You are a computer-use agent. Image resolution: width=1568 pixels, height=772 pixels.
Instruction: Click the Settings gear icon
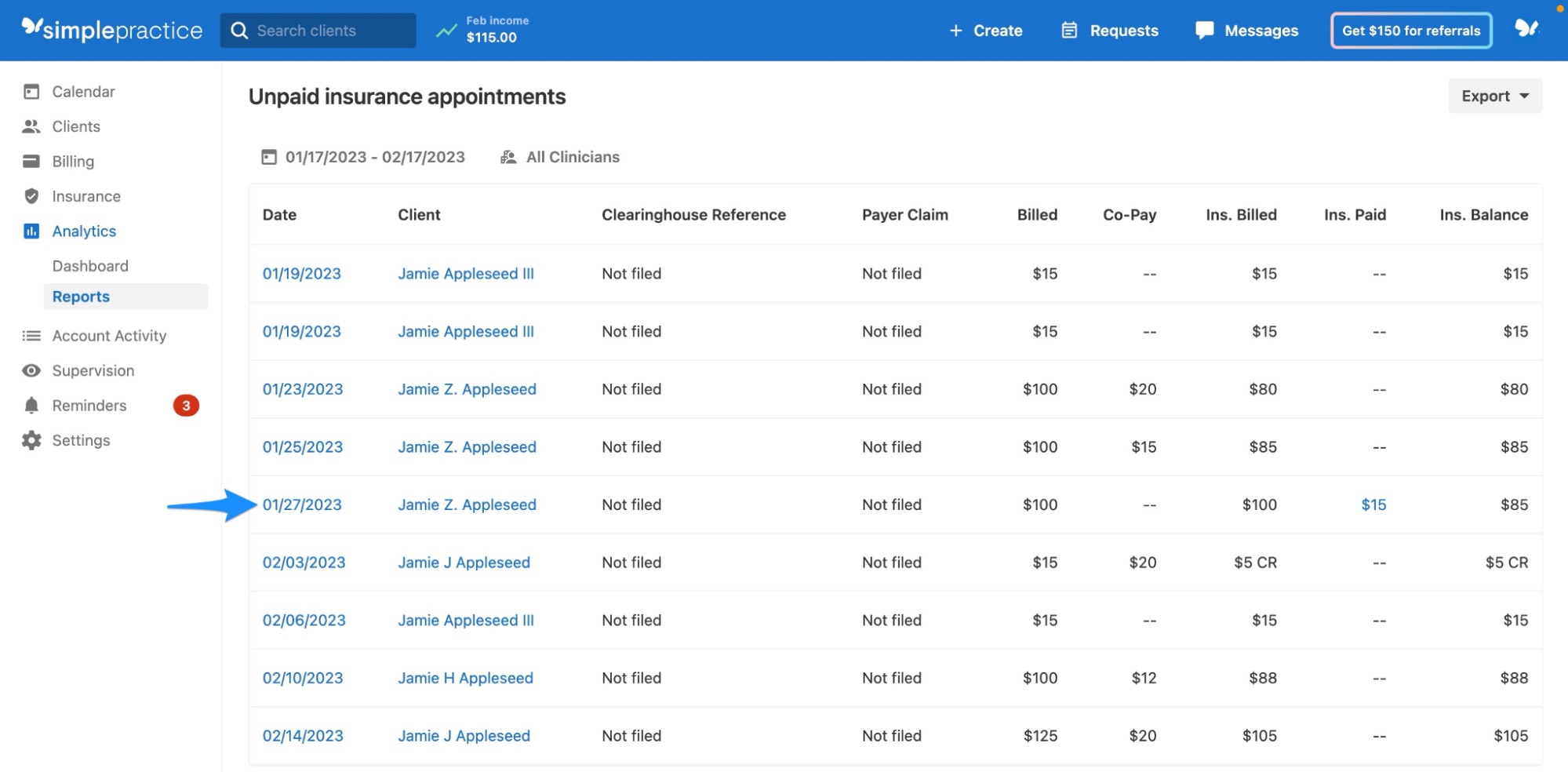(x=31, y=440)
